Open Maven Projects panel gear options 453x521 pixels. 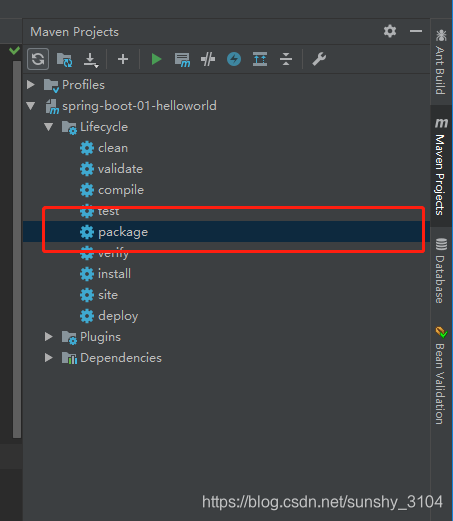[390, 31]
